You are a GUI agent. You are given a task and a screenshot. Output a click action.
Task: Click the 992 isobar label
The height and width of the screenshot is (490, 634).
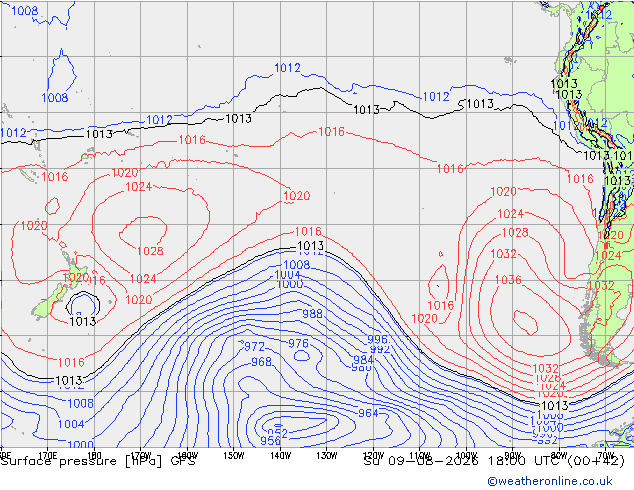(x=380, y=349)
